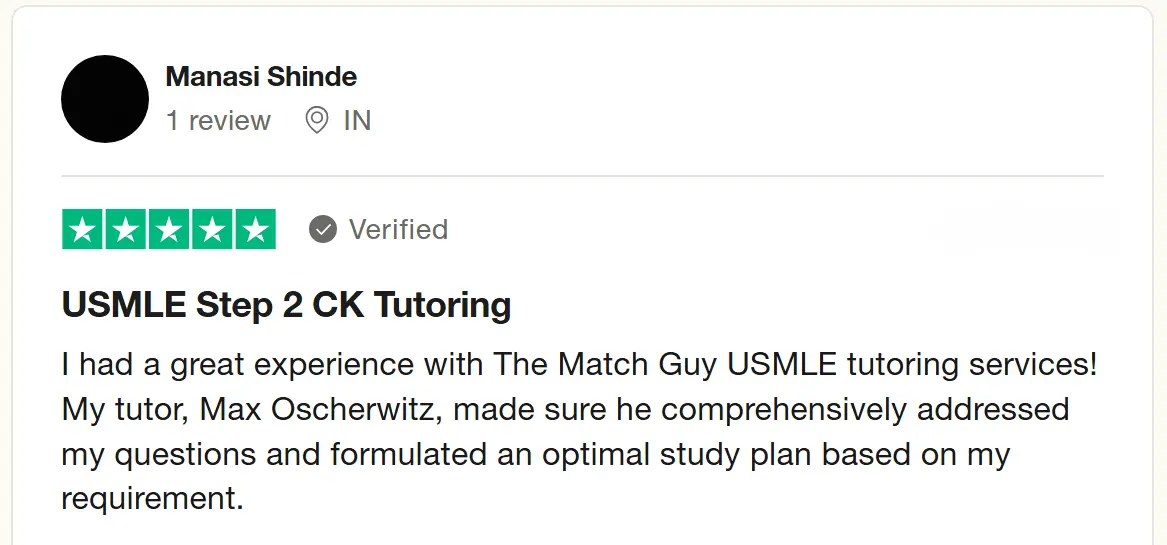Viewport: 1167px width, 545px height.
Task: Click "comprehensively addressed" in the review body
Action: pos(864,410)
